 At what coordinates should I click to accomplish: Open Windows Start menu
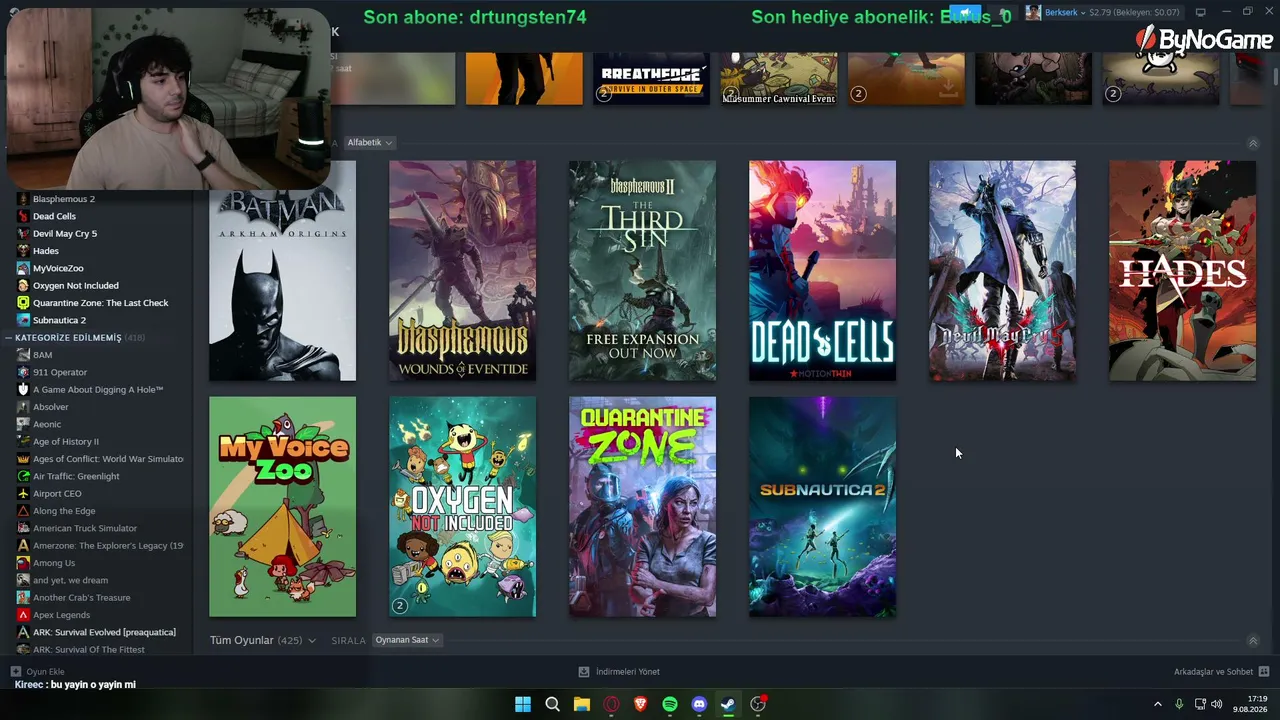pyautogui.click(x=523, y=704)
